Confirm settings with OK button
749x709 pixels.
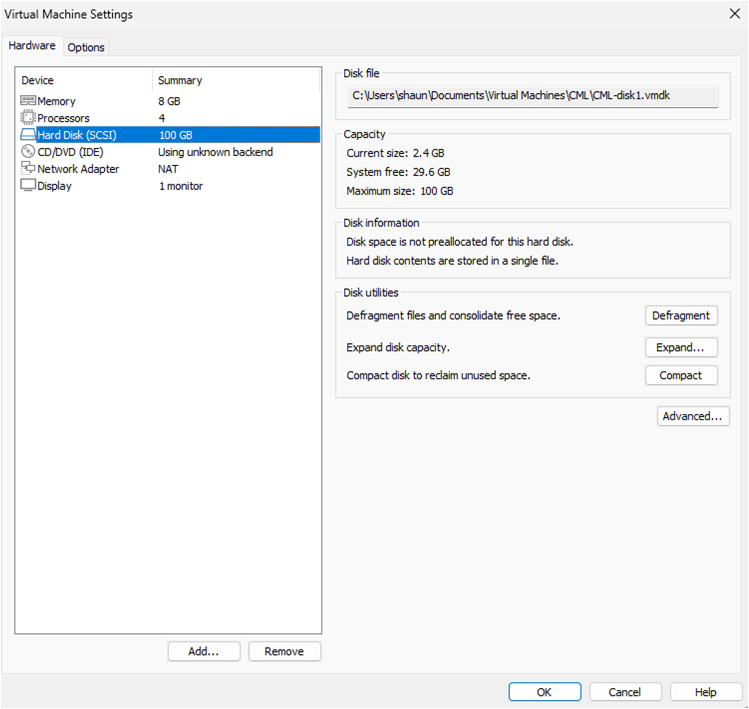544,692
